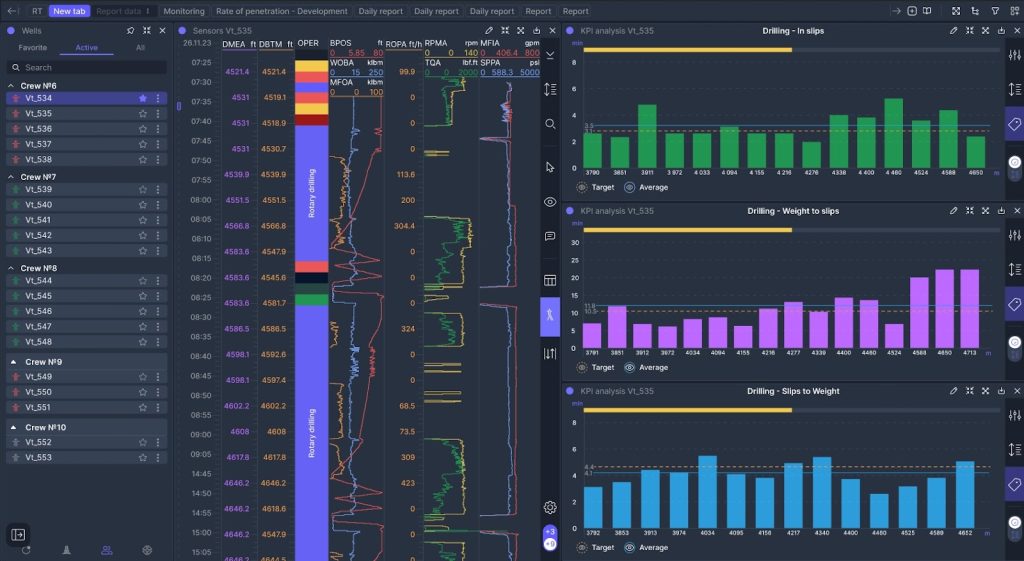Open chart settings sliders in the In slips panel
The image size is (1024, 561).
(x=1014, y=55)
